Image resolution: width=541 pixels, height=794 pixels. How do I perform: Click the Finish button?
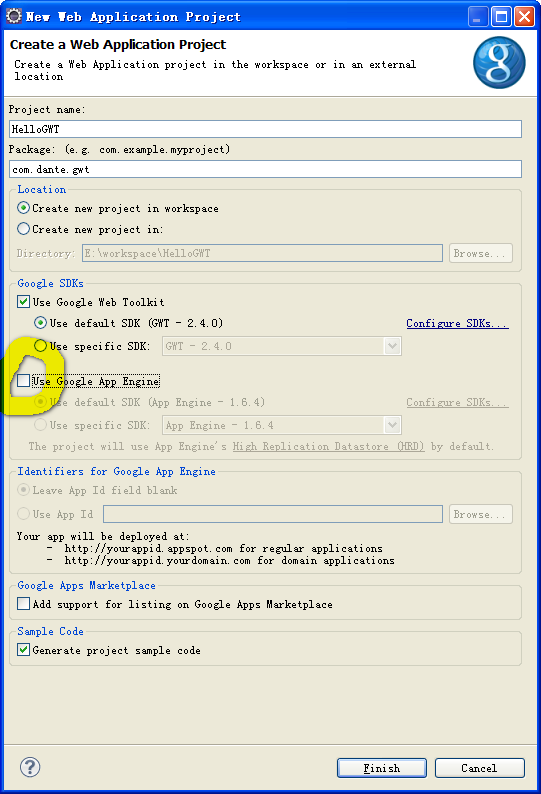[x=381, y=768]
